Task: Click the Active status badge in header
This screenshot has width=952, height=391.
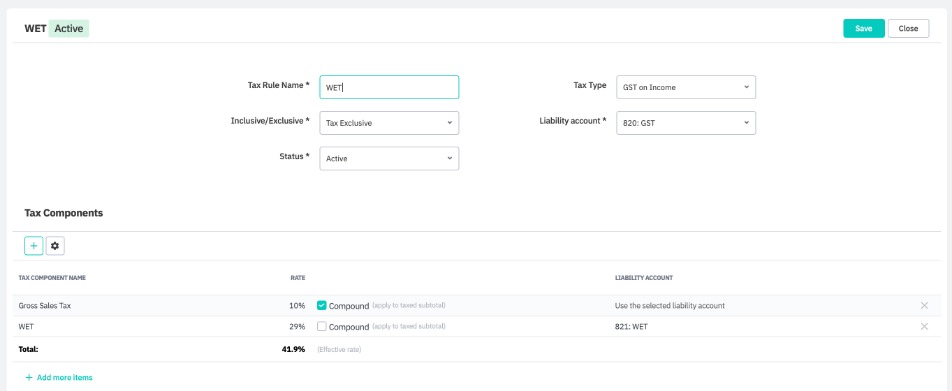Action: tap(69, 29)
